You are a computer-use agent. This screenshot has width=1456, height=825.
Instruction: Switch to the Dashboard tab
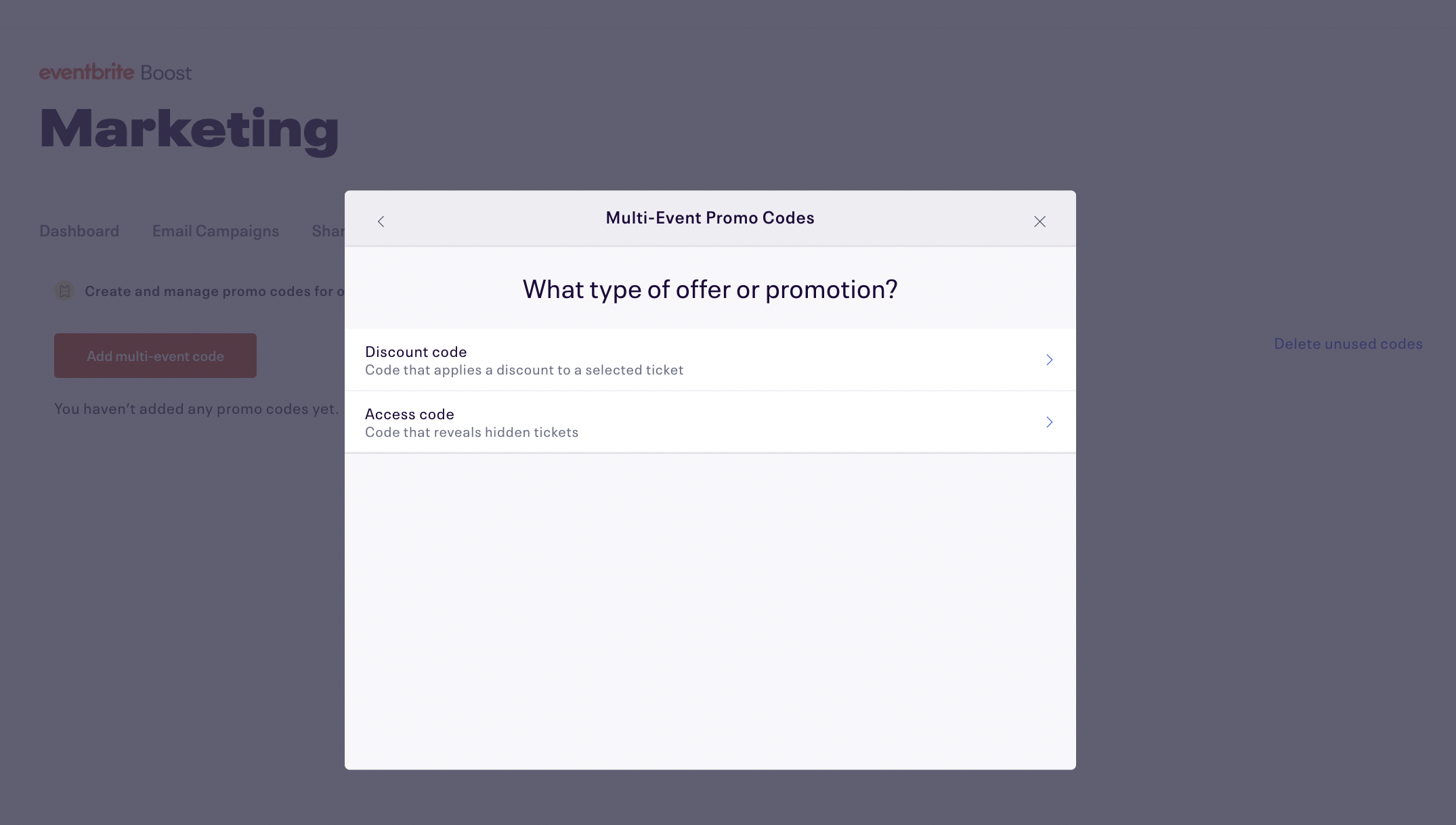pyautogui.click(x=79, y=231)
